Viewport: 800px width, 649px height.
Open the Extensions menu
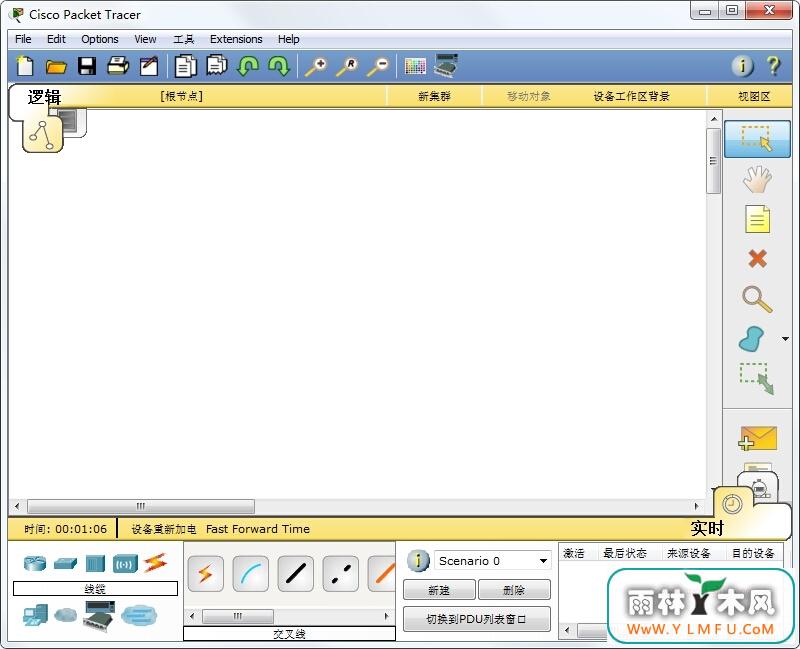[236, 39]
